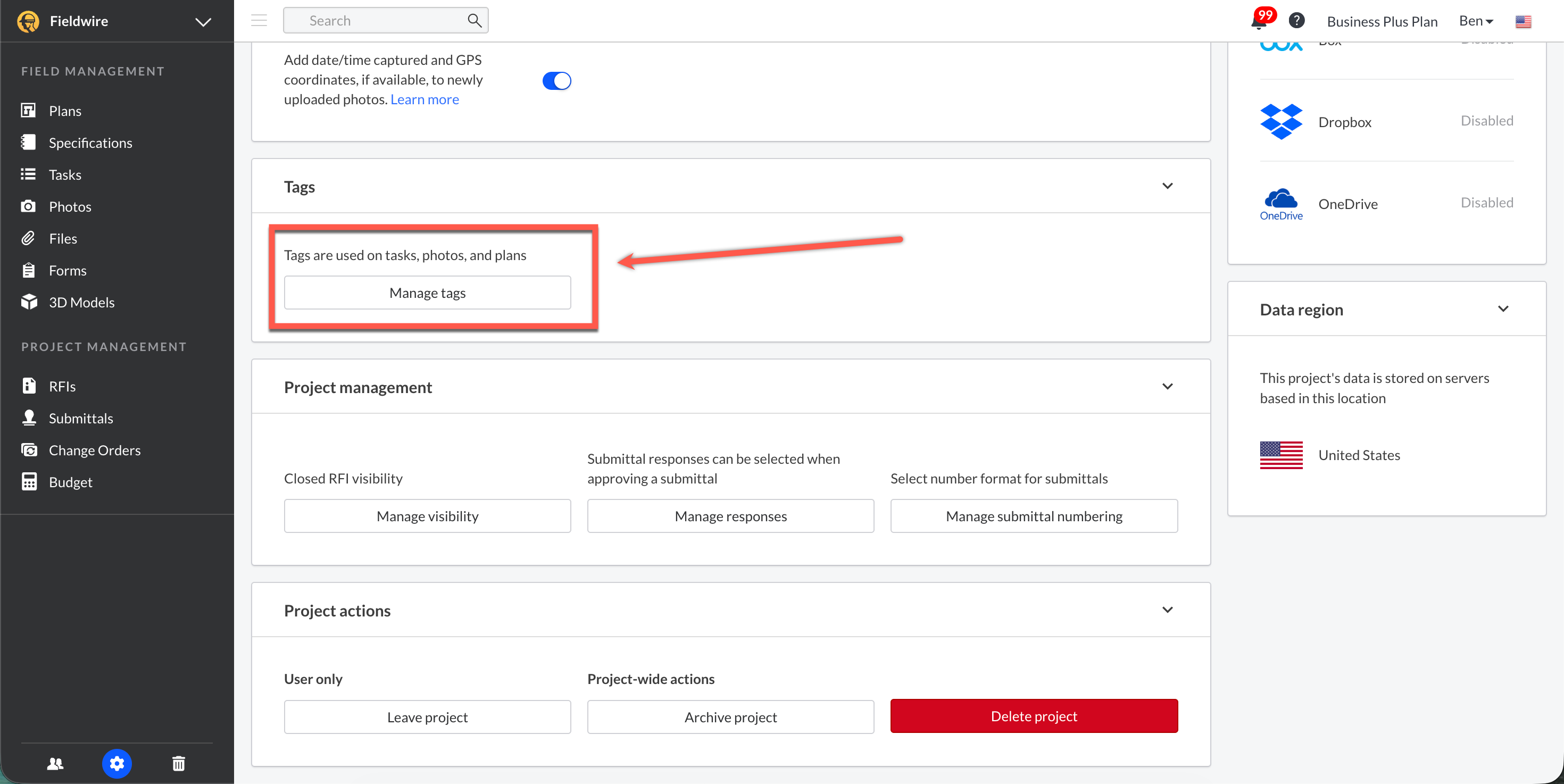Collapse the Project actions section chevron
1564x784 pixels.
[x=1168, y=610]
